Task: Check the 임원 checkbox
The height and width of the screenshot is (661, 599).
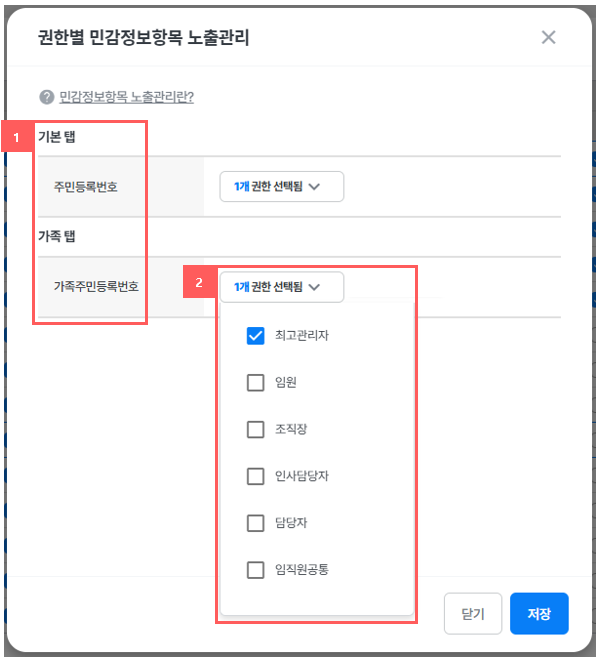Action: click(x=255, y=383)
